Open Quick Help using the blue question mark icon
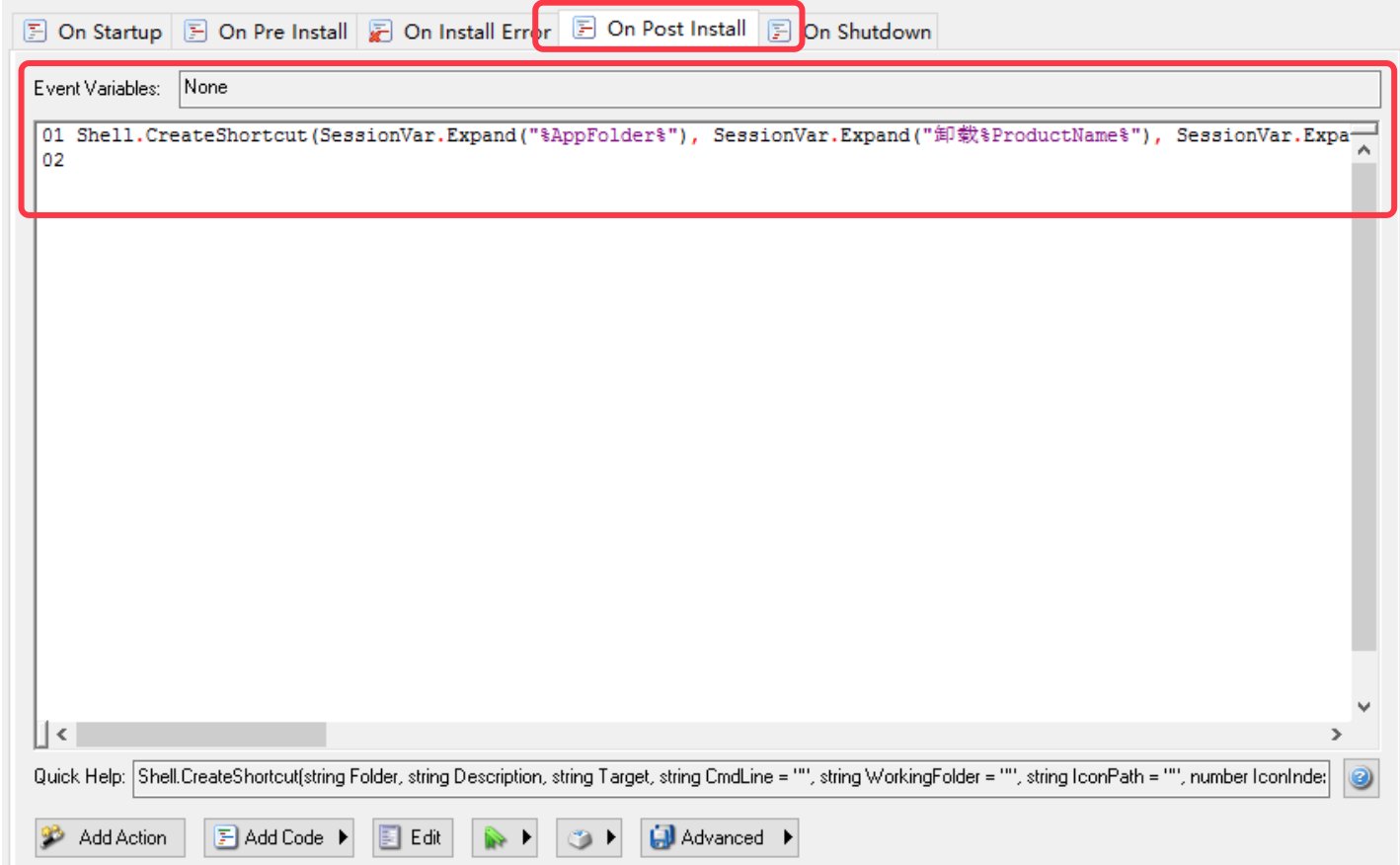 [x=1361, y=777]
